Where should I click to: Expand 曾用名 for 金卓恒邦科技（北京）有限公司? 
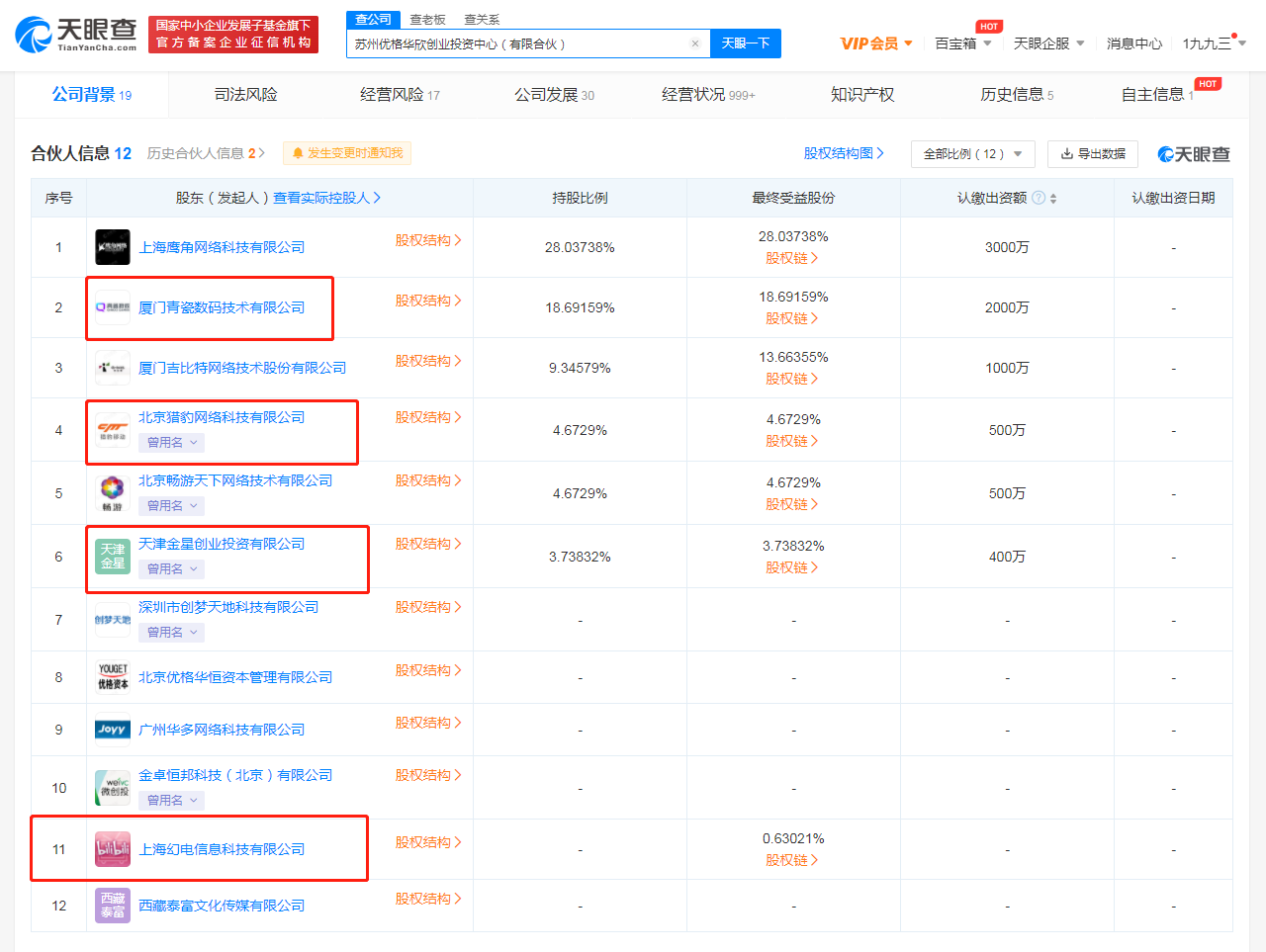(x=172, y=801)
